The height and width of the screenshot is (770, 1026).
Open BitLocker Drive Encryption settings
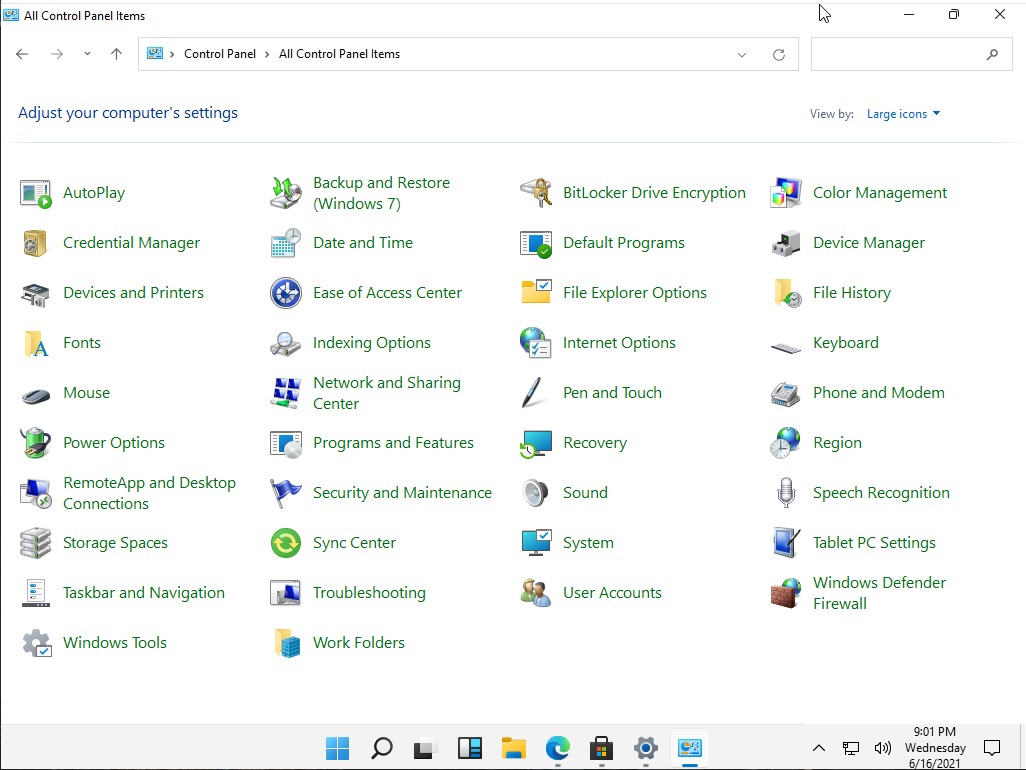(x=654, y=192)
